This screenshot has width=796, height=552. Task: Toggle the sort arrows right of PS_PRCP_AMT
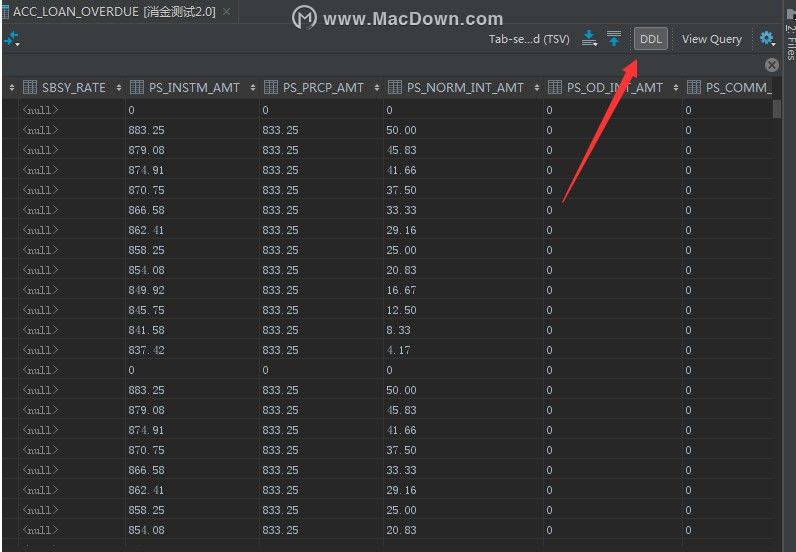(x=377, y=88)
